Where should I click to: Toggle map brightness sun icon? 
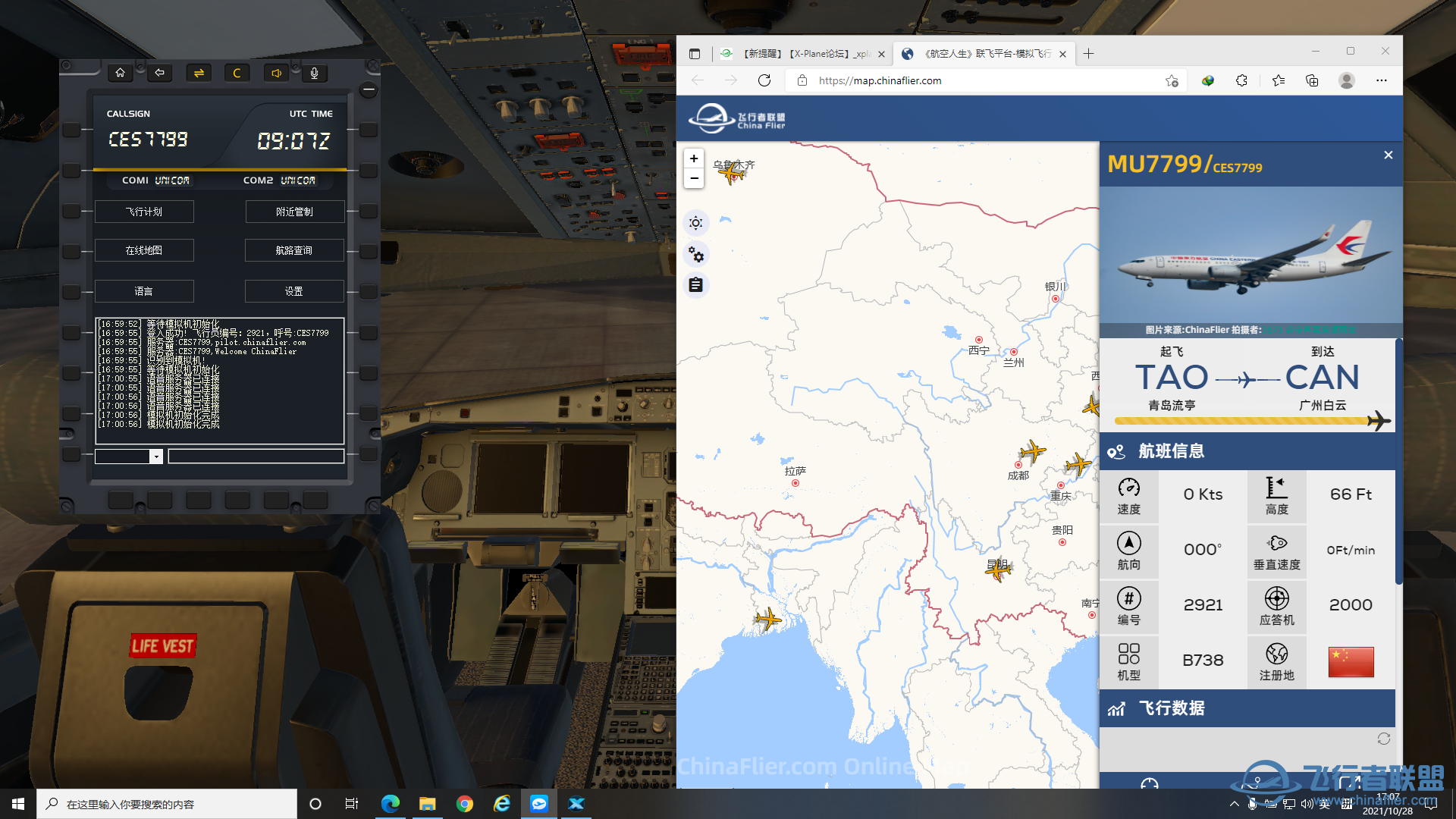(x=695, y=223)
